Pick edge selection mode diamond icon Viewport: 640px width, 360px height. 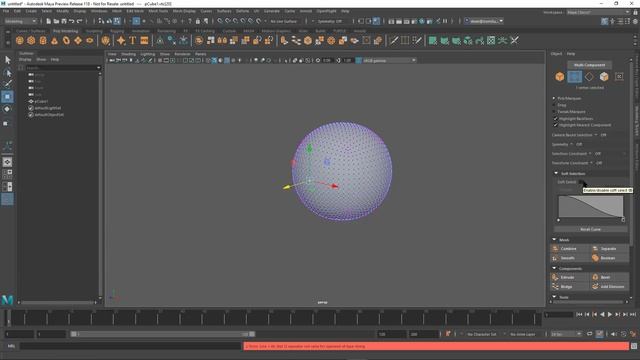coord(589,76)
